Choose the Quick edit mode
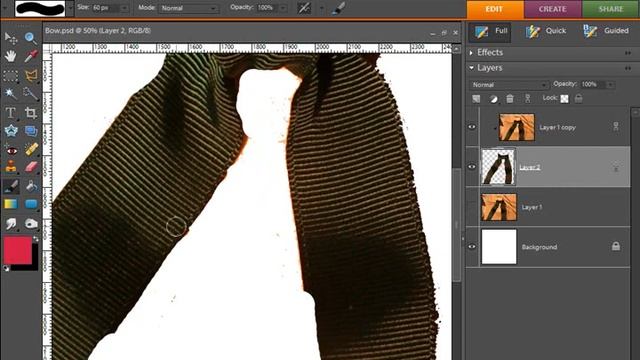Image resolution: width=640 pixels, height=360 pixels. point(546,31)
